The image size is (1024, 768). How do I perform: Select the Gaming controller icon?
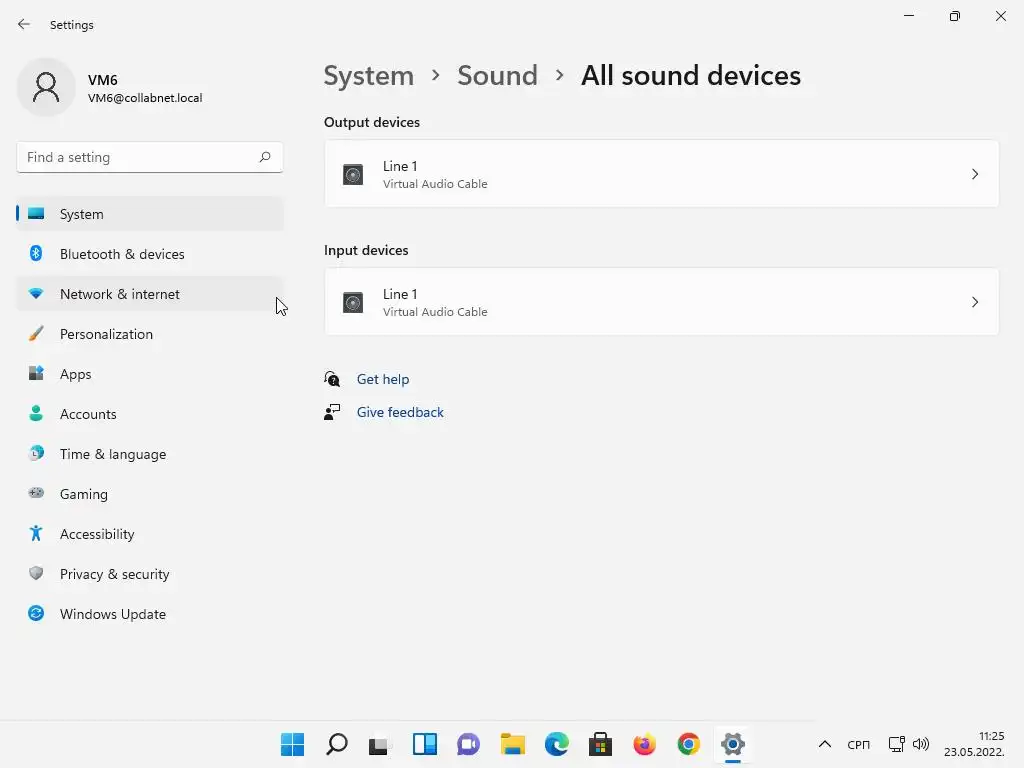click(x=36, y=494)
